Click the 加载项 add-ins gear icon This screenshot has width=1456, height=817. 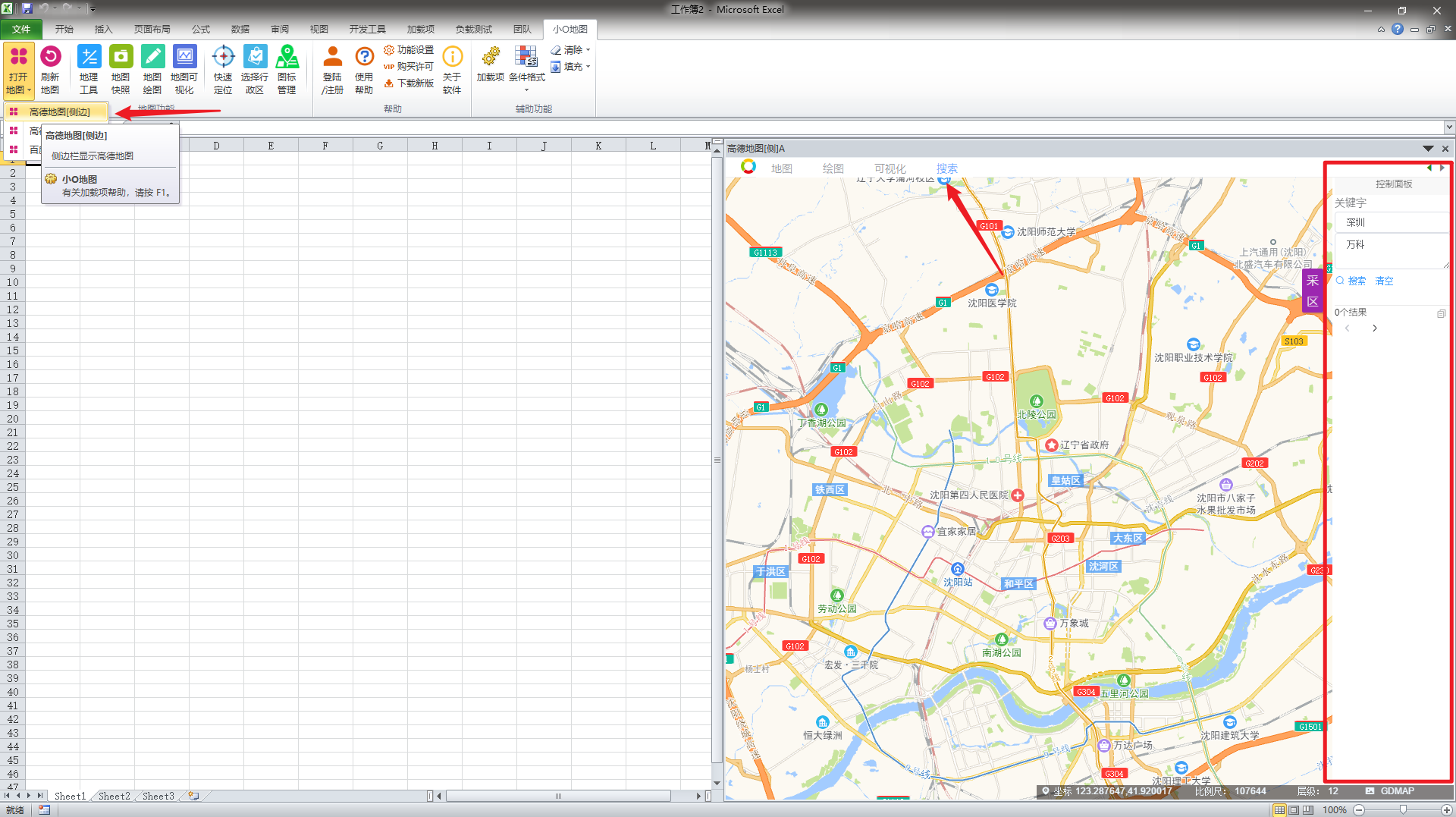coord(491,64)
